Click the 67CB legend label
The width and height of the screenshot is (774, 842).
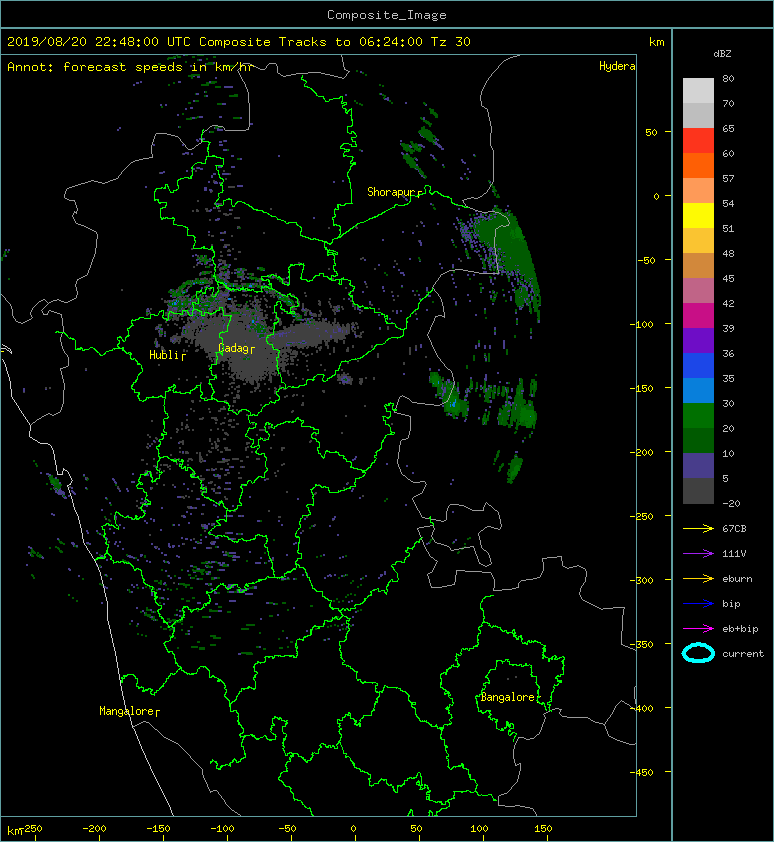(x=734, y=528)
